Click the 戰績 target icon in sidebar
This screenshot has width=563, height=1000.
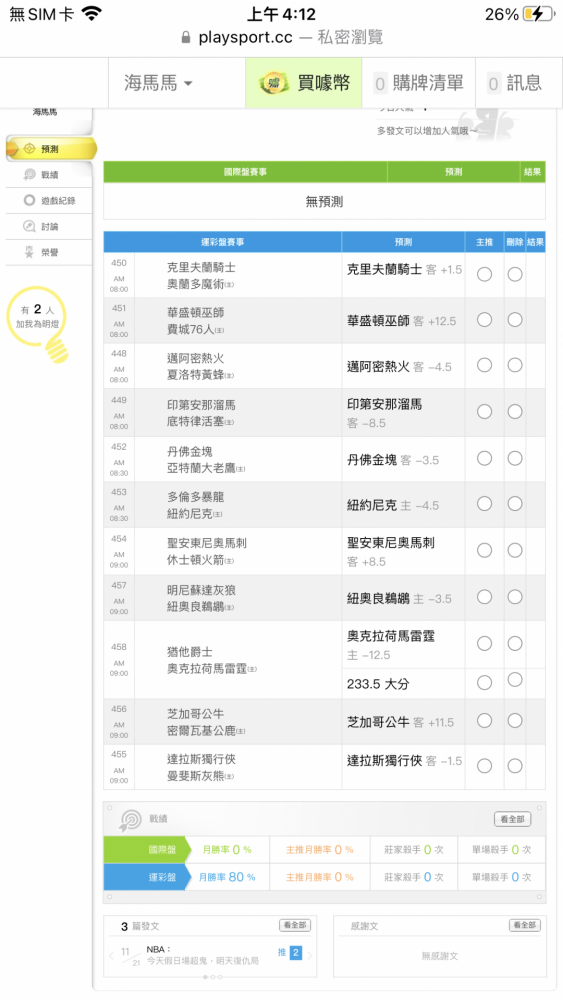(x=29, y=175)
